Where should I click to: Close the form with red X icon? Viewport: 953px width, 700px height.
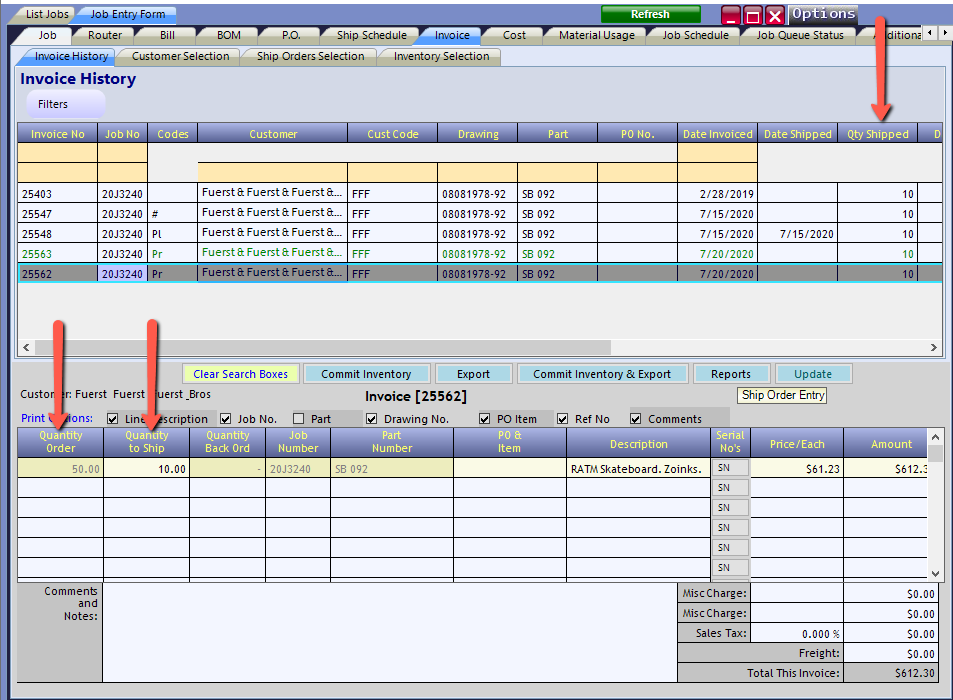[x=774, y=15]
